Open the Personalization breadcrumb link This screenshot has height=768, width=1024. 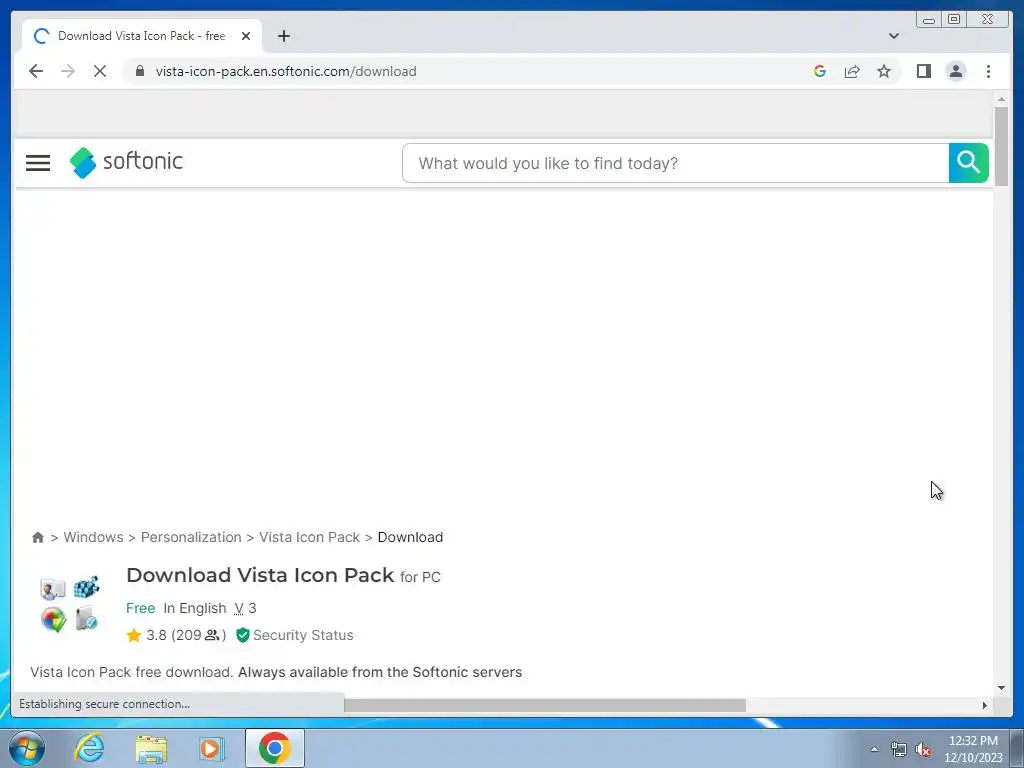pyautogui.click(x=191, y=537)
